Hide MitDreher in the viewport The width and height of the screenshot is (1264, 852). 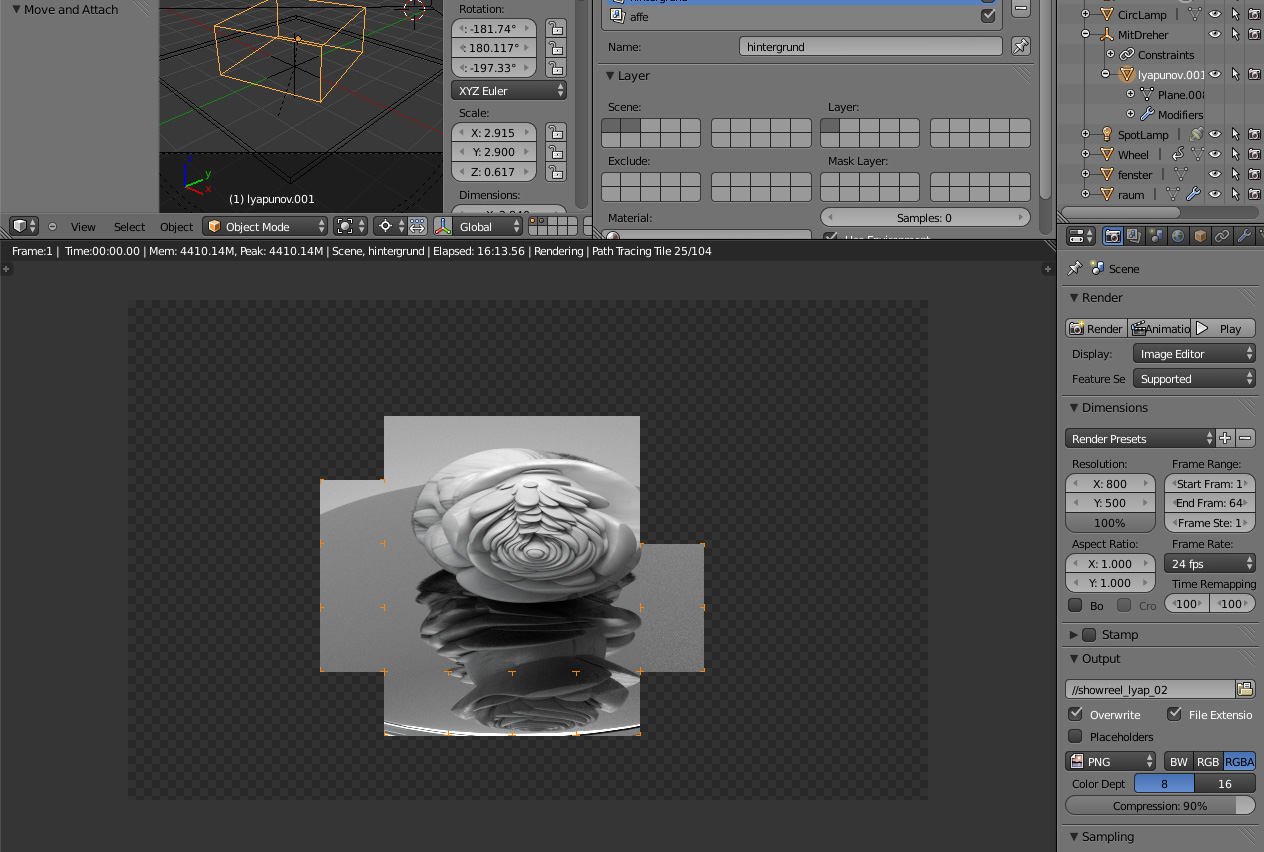click(1215, 34)
